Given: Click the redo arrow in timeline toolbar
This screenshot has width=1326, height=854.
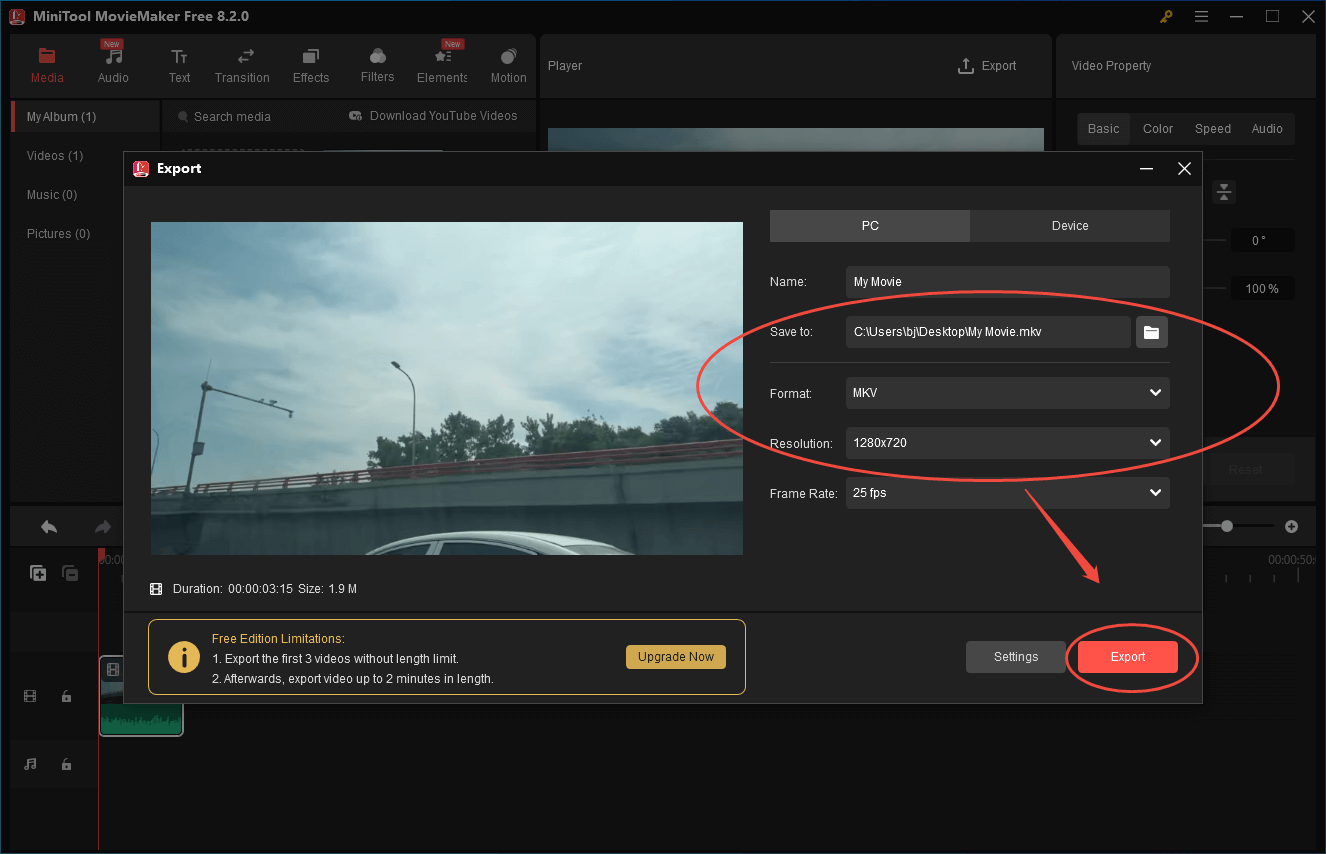Looking at the screenshot, I should [x=102, y=527].
